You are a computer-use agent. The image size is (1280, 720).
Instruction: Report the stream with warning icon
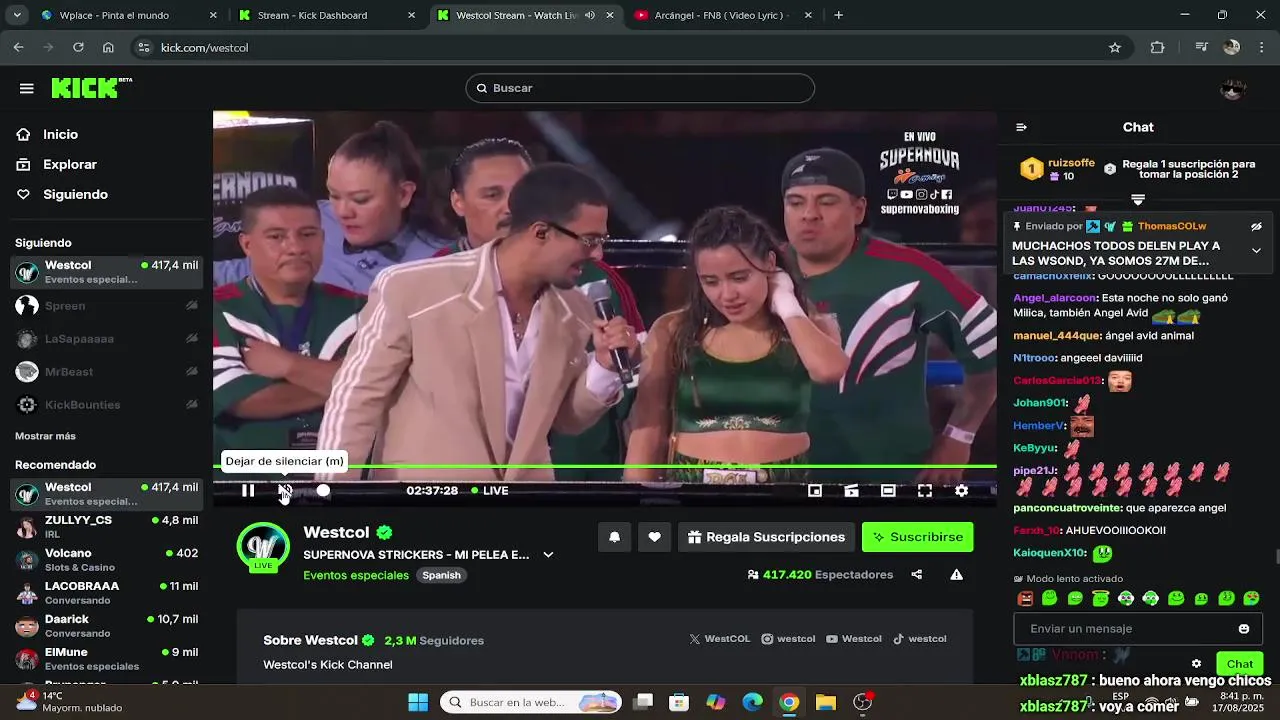(956, 574)
